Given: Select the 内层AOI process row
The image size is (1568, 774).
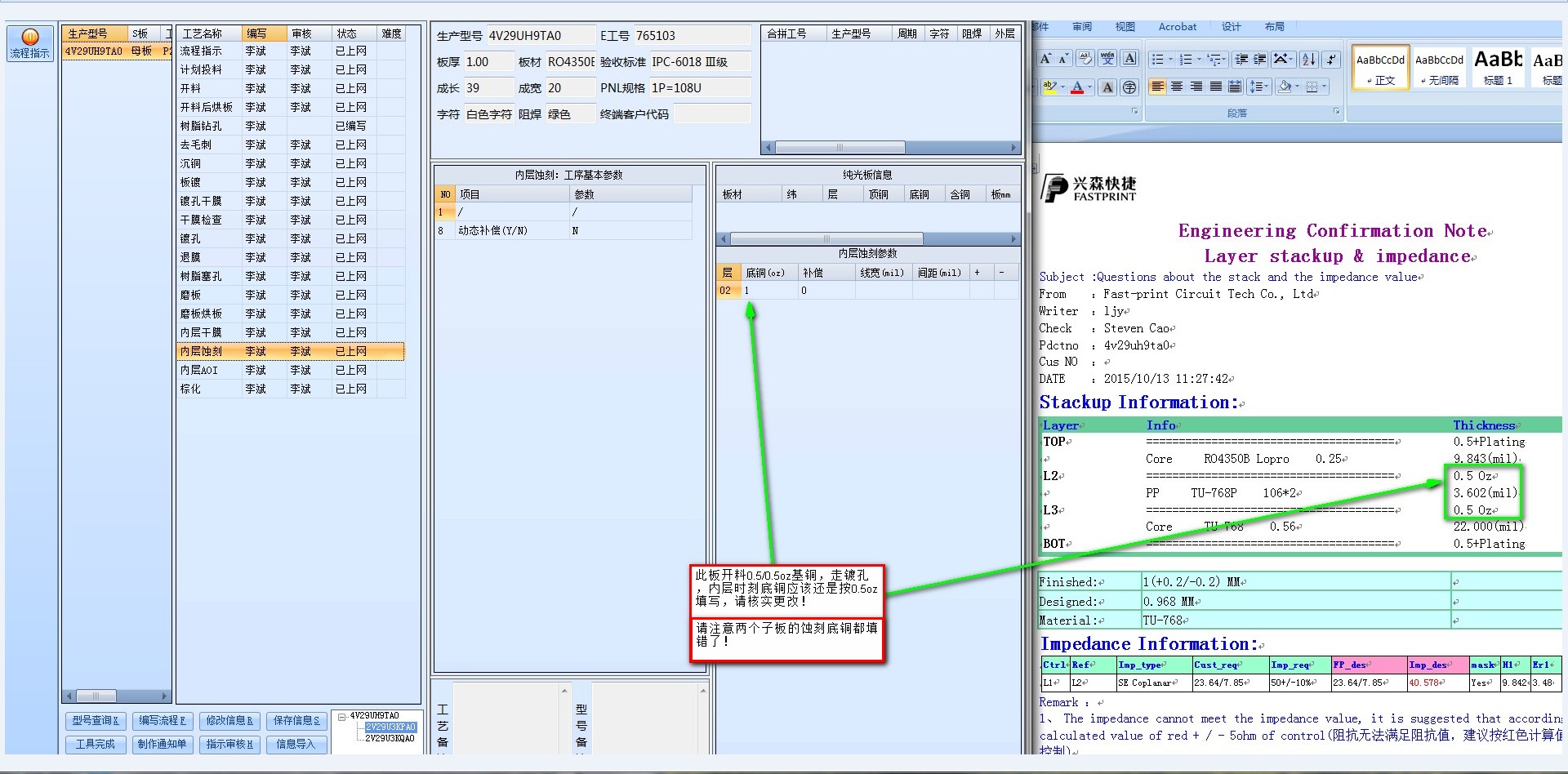Looking at the screenshot, I should (291, 371).
